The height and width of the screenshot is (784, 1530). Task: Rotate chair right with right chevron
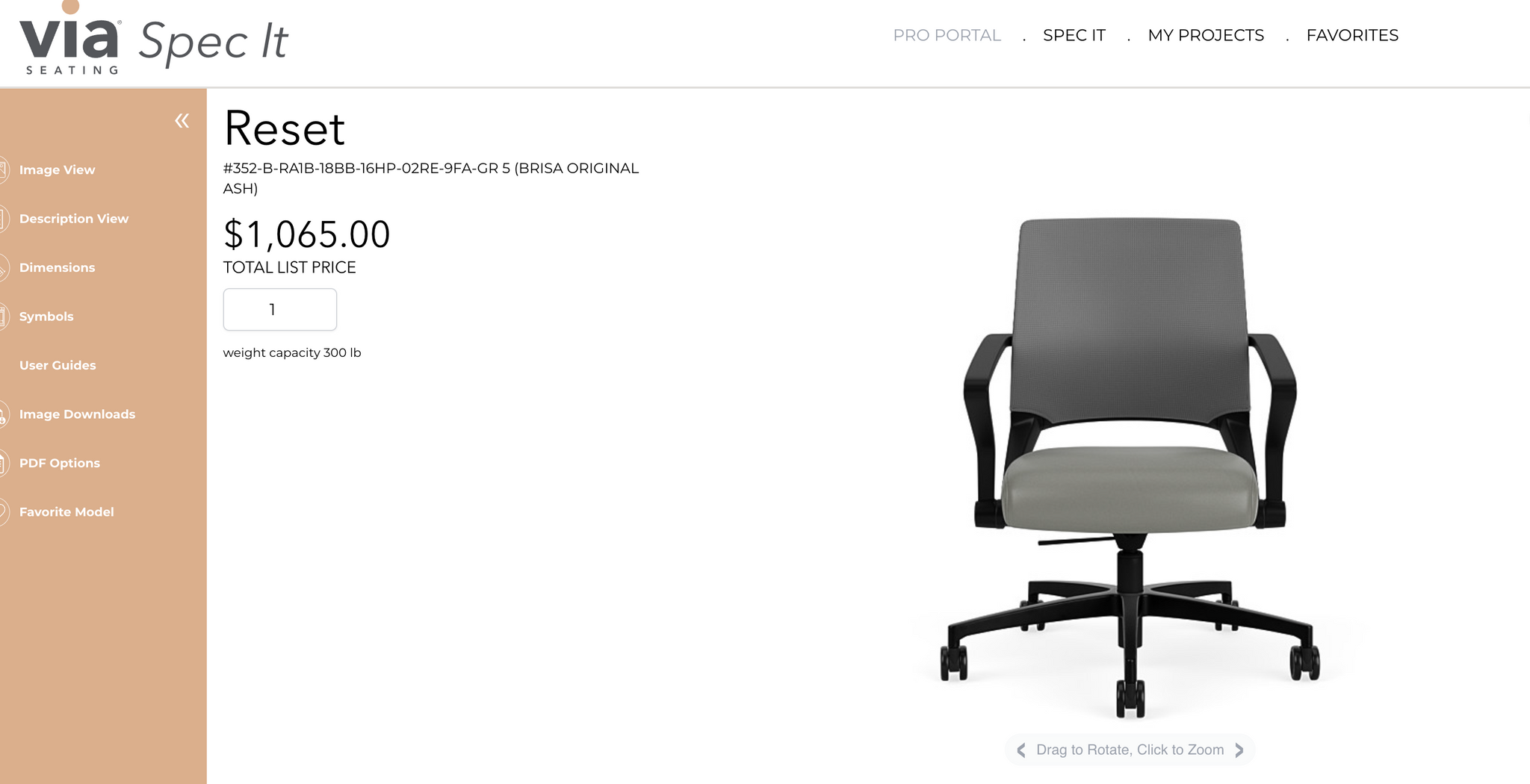coord(1239,750)
